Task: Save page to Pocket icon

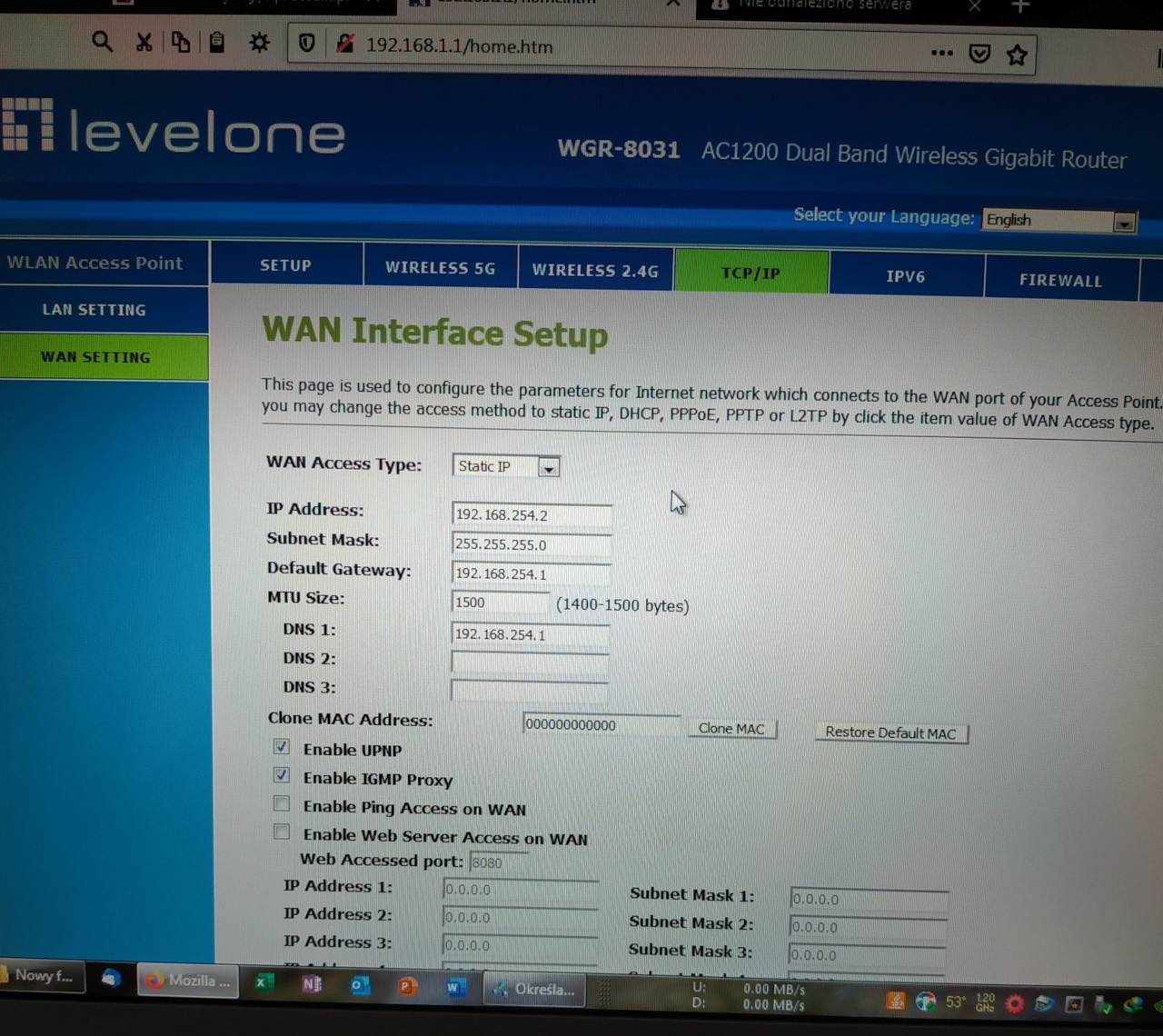Action: 979,55
